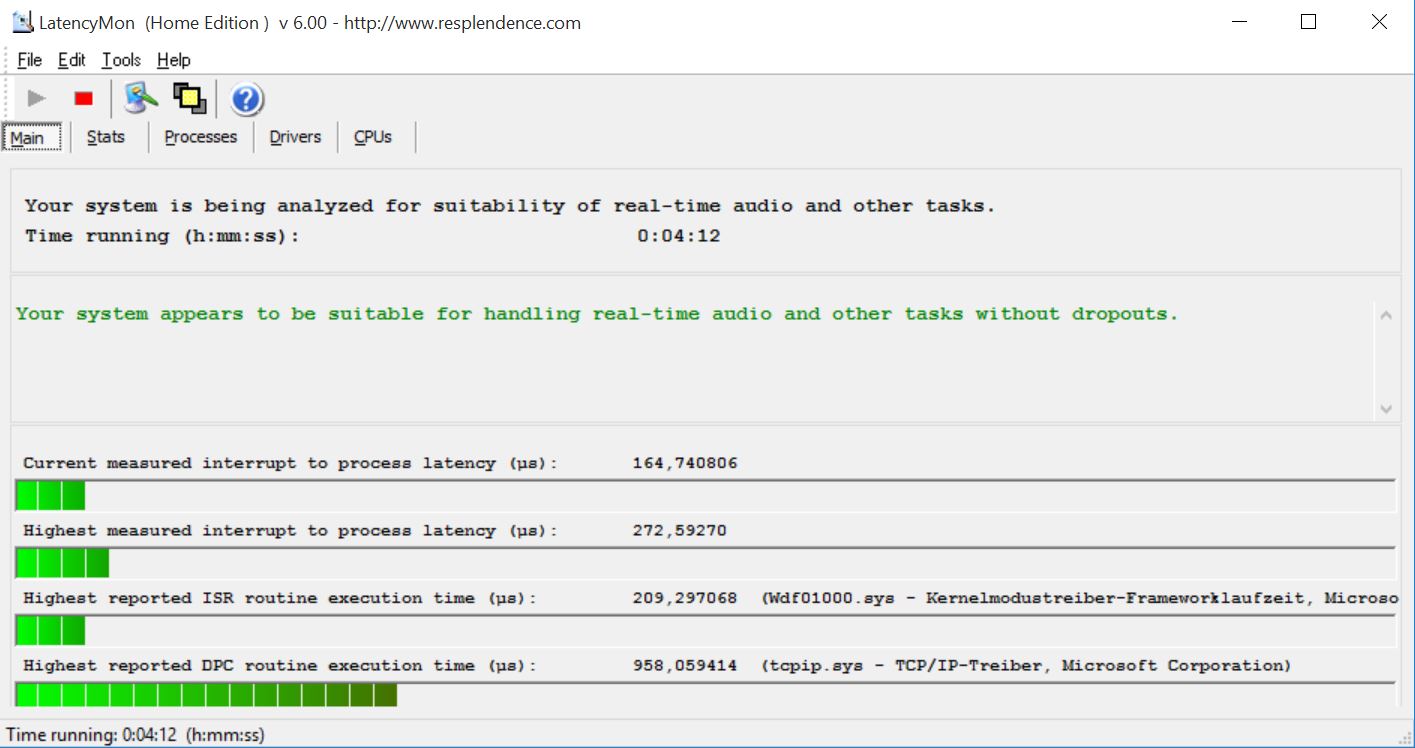Click 'Highest measured interrupt to process latency' label
The height and width of the screenshot is (748, 1415).
[290, 531]
